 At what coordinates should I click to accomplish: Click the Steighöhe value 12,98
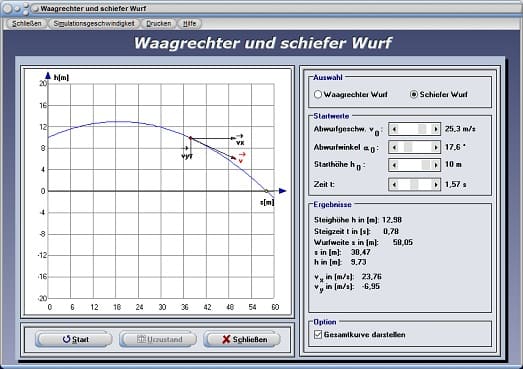[x=392, y=220]
